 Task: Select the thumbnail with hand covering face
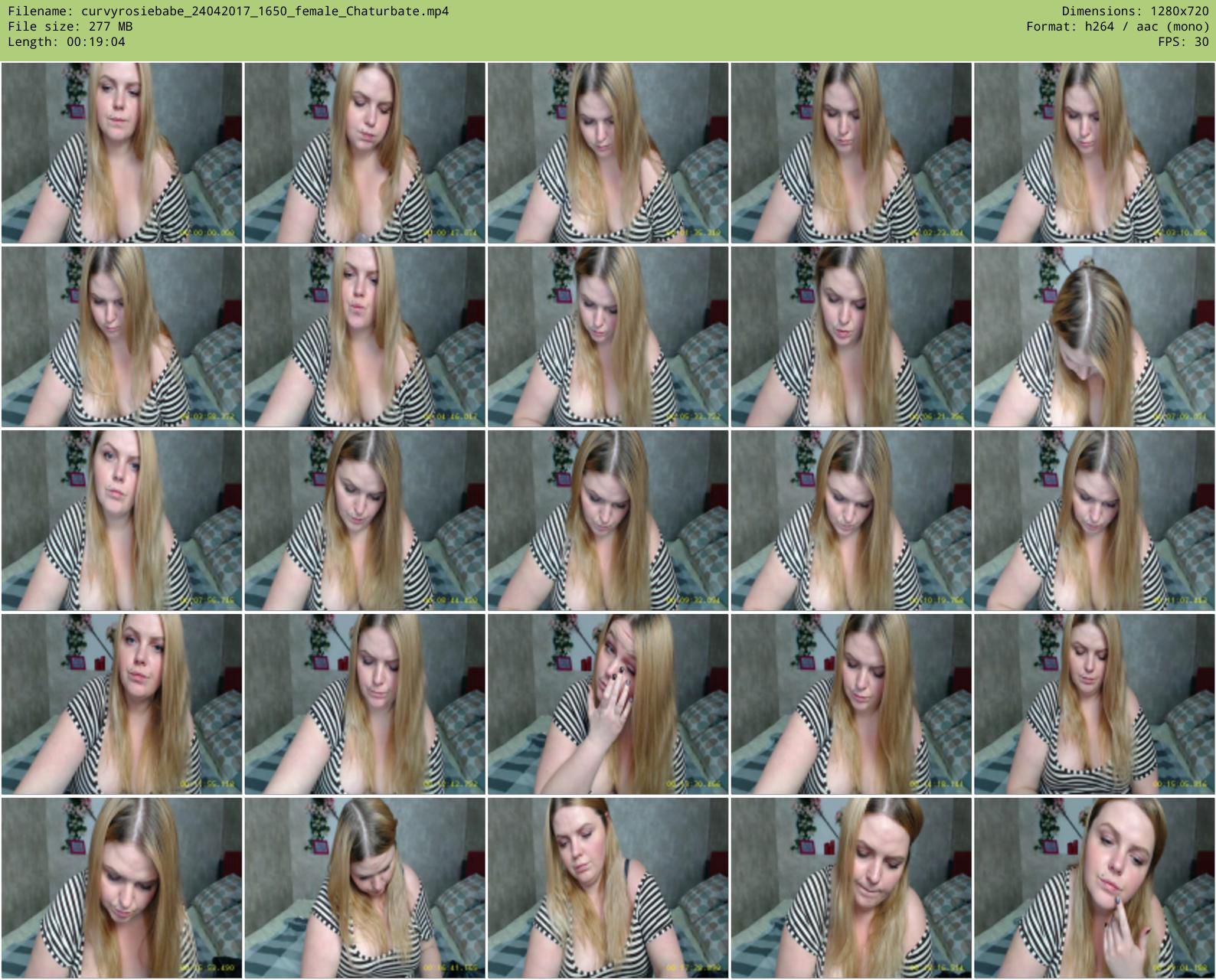coord(608,704)
